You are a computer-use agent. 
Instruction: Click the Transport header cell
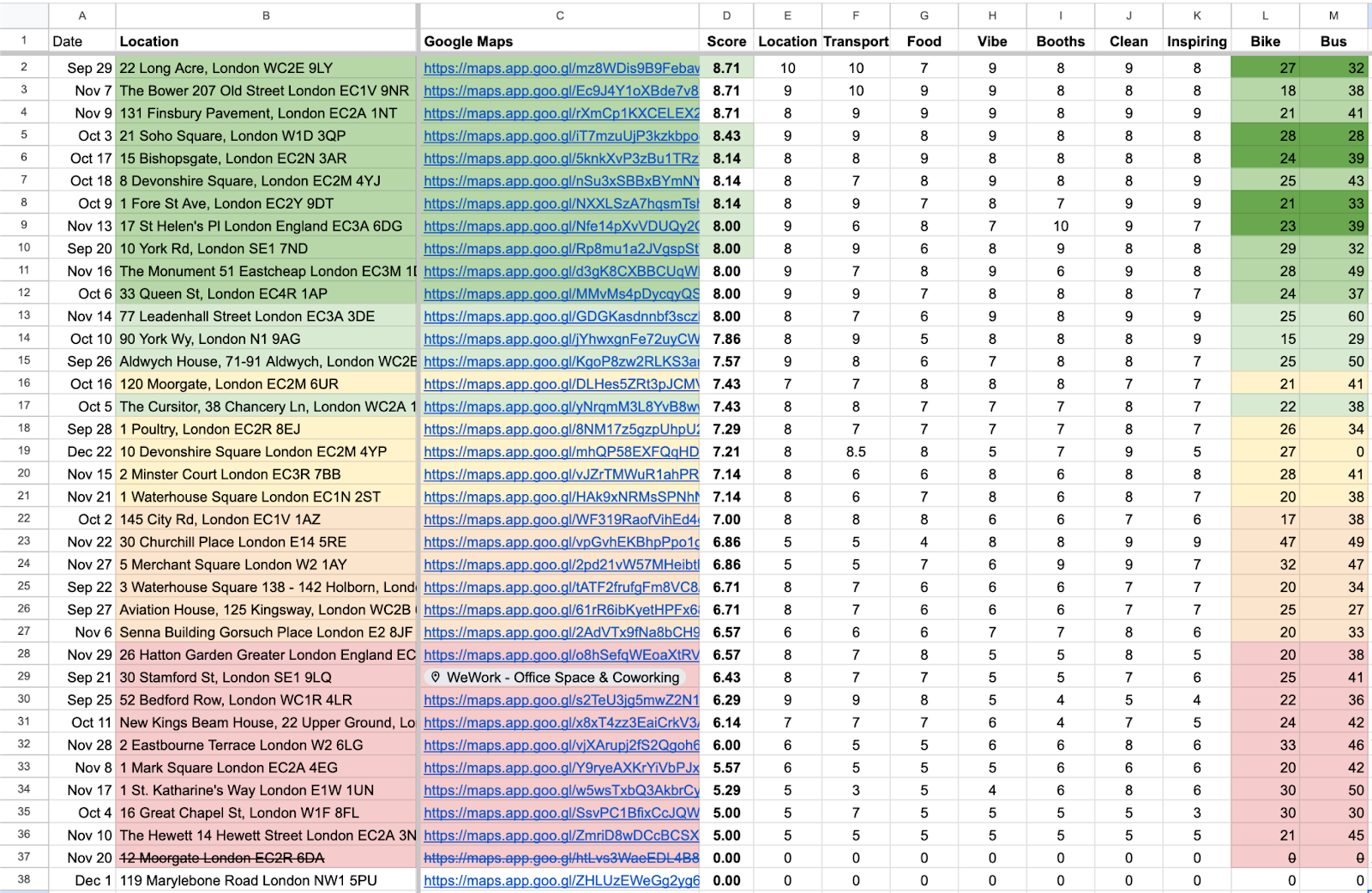856,41
